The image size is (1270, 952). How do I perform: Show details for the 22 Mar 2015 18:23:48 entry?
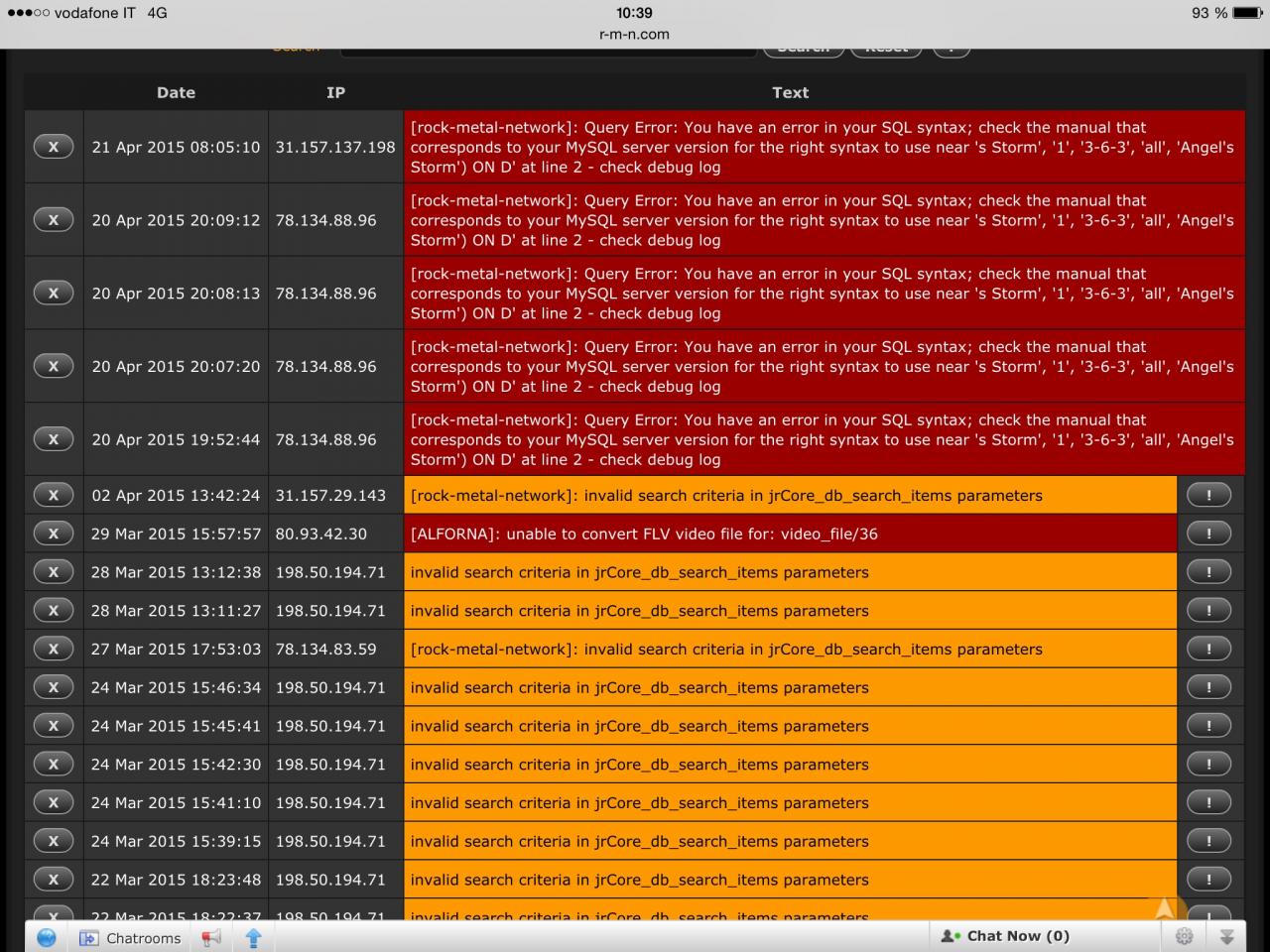(1208, 880)
